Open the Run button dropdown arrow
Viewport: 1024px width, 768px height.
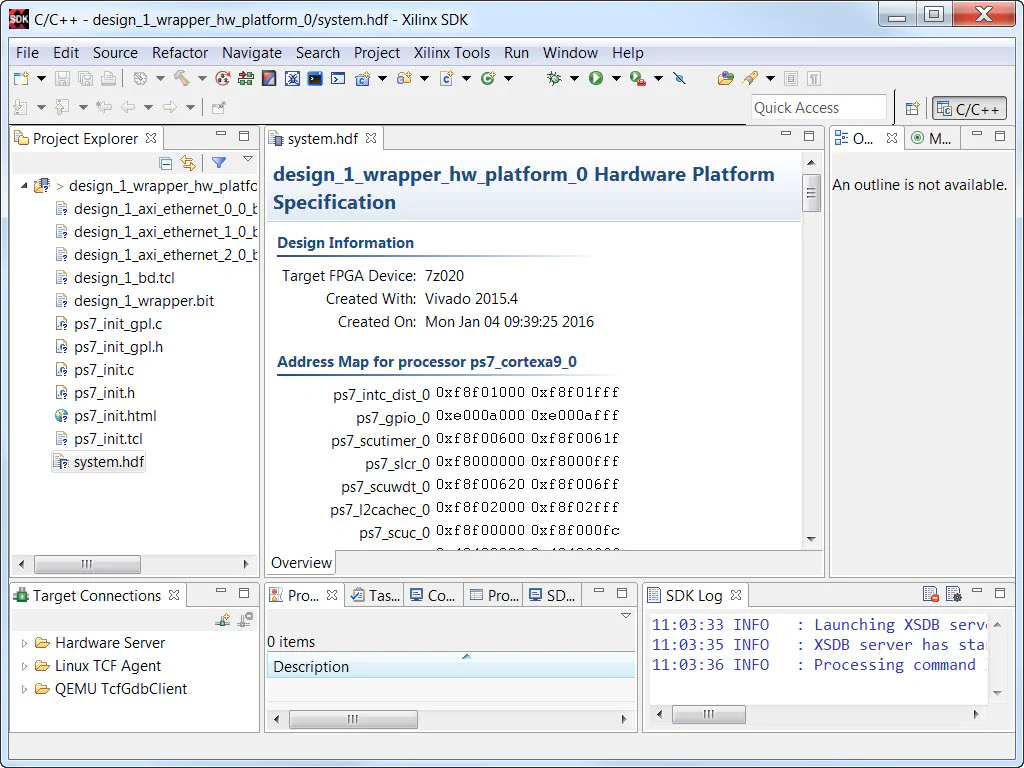coord(616,80)
